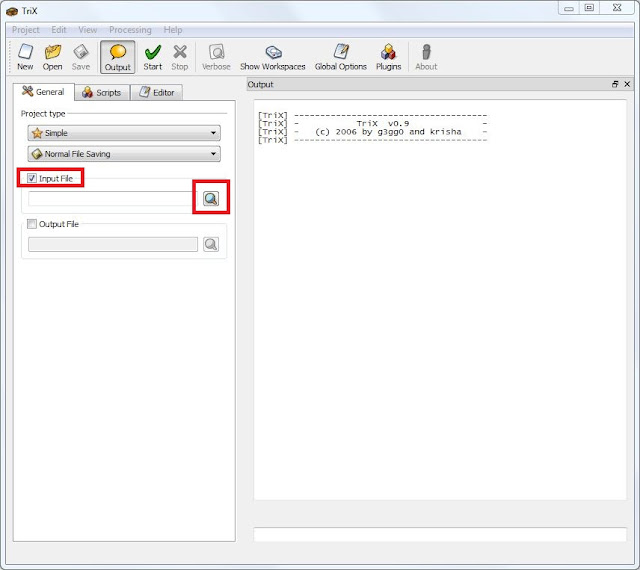The image size is (640, 570).
Task: Open the About dialog icon
Action: (x=426, y=57)
